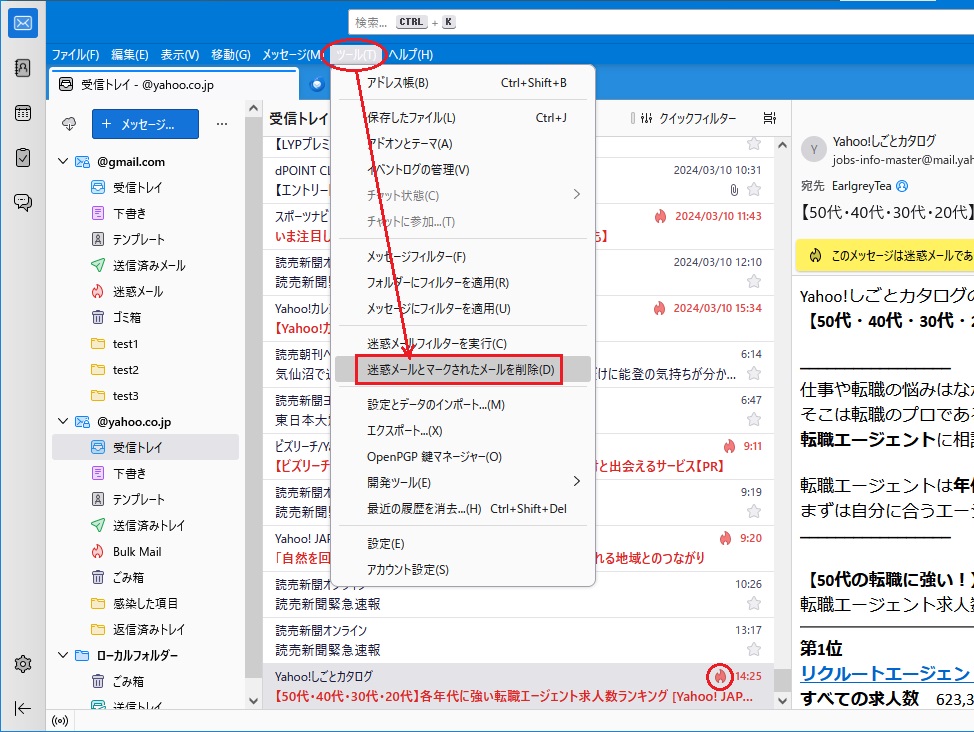The image size is (974, 732).
Task: Collapse the @yahoo.co.jp account tree
Action: (x=64, y=422)
